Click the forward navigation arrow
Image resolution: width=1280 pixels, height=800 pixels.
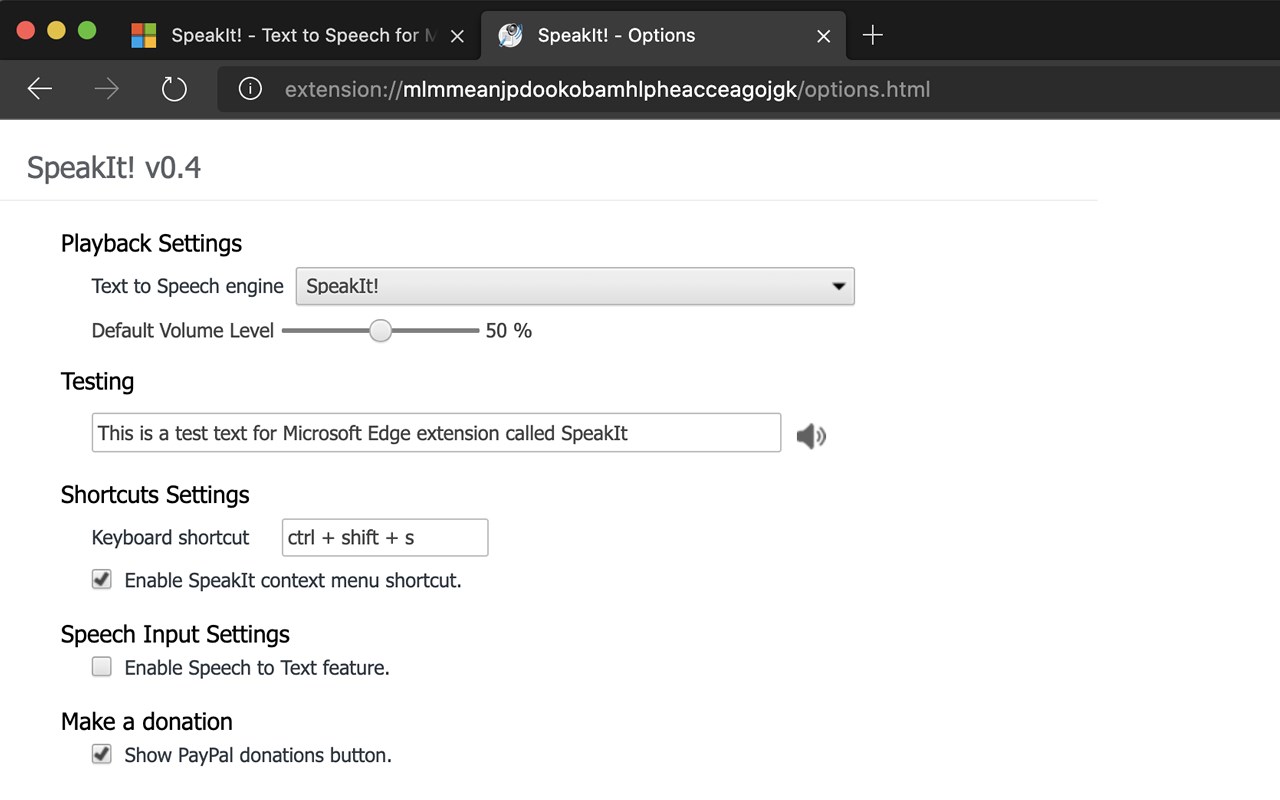[x=106, y=89]
